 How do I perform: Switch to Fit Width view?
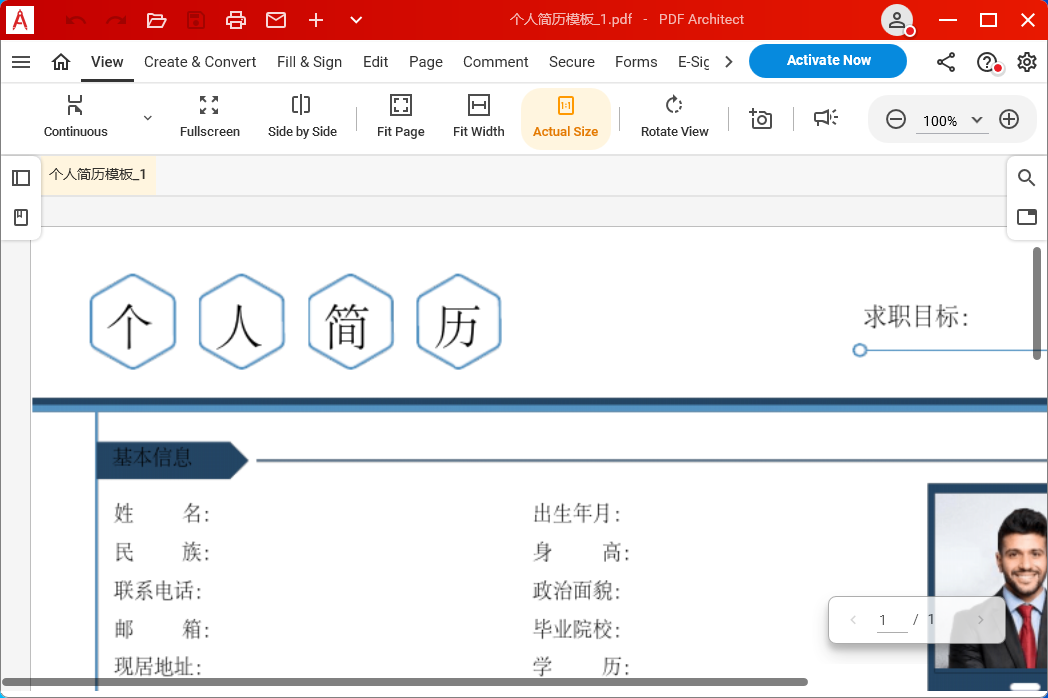coord(478,118)
